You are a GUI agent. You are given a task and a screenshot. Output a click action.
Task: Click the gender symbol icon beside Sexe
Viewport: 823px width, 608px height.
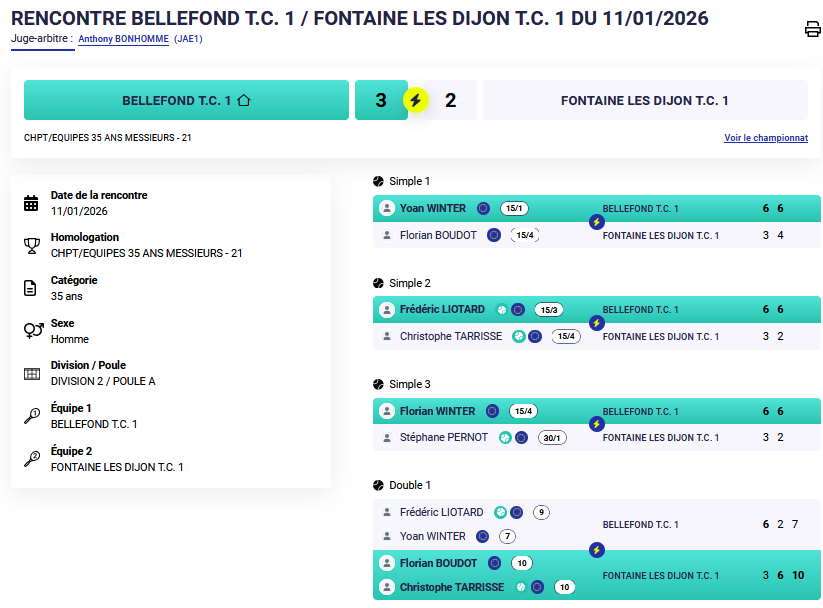32,331
